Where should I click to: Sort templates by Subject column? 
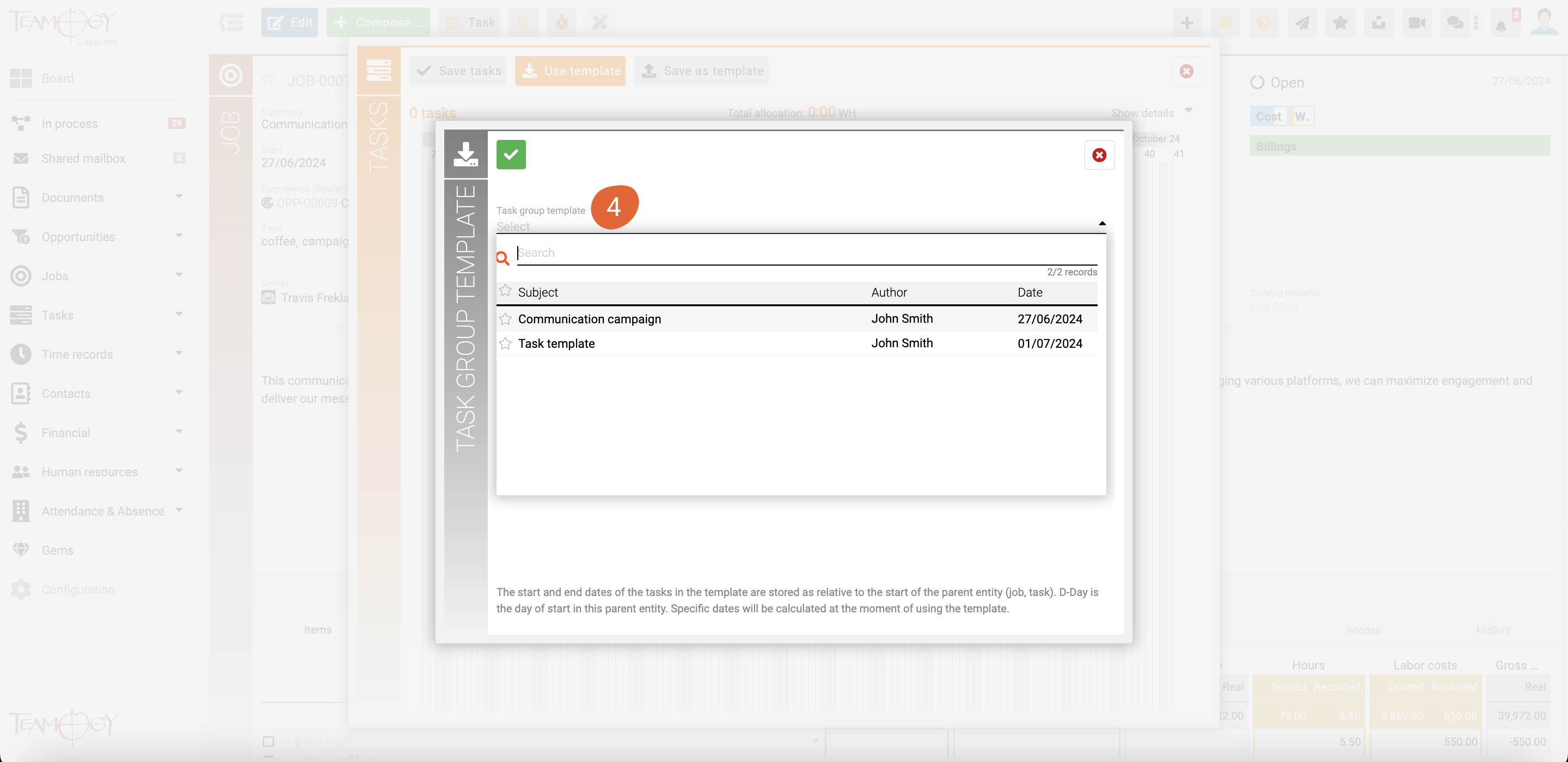coord(538,292)
